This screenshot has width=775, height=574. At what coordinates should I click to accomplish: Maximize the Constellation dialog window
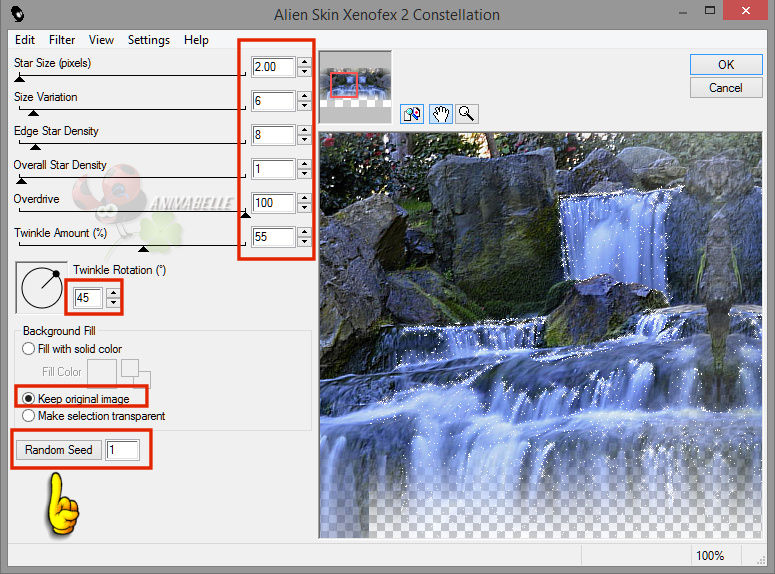[x=710, y=10]
